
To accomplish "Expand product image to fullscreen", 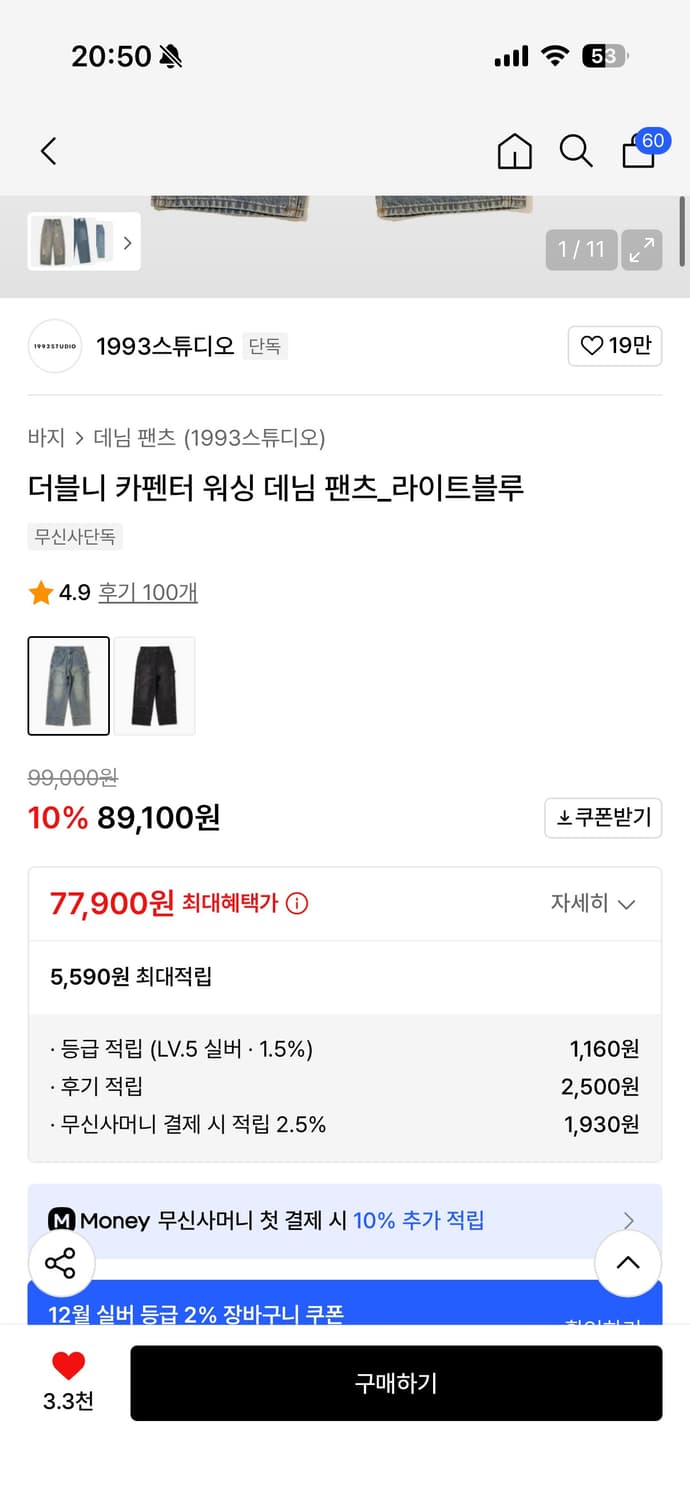I will pos(641,250).
